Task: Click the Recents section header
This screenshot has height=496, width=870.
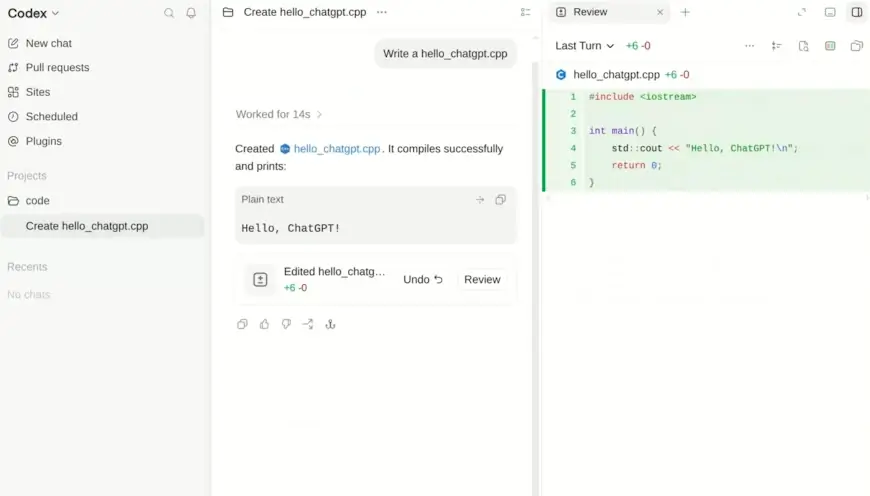Action: click(x=27, y=267)
